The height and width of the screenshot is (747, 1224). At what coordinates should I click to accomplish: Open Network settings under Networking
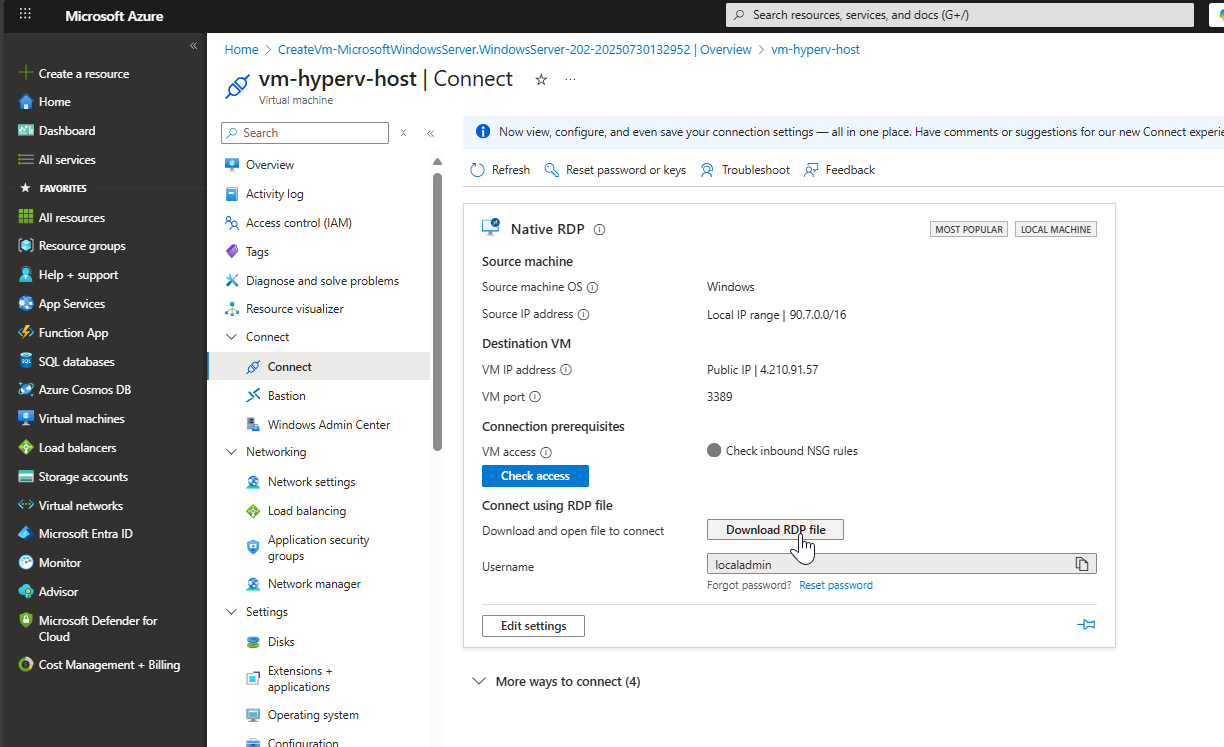(312, 482)
